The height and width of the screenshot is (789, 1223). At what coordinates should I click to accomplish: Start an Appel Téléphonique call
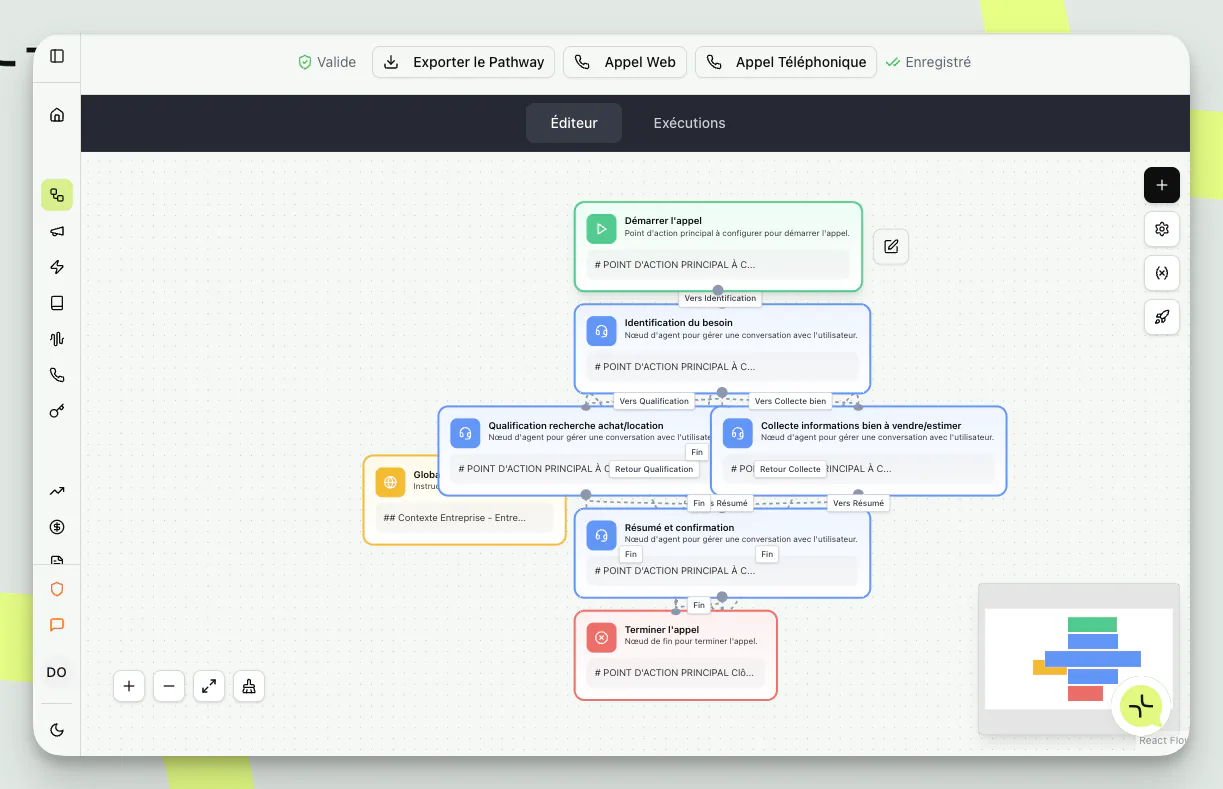coord(786,62)
